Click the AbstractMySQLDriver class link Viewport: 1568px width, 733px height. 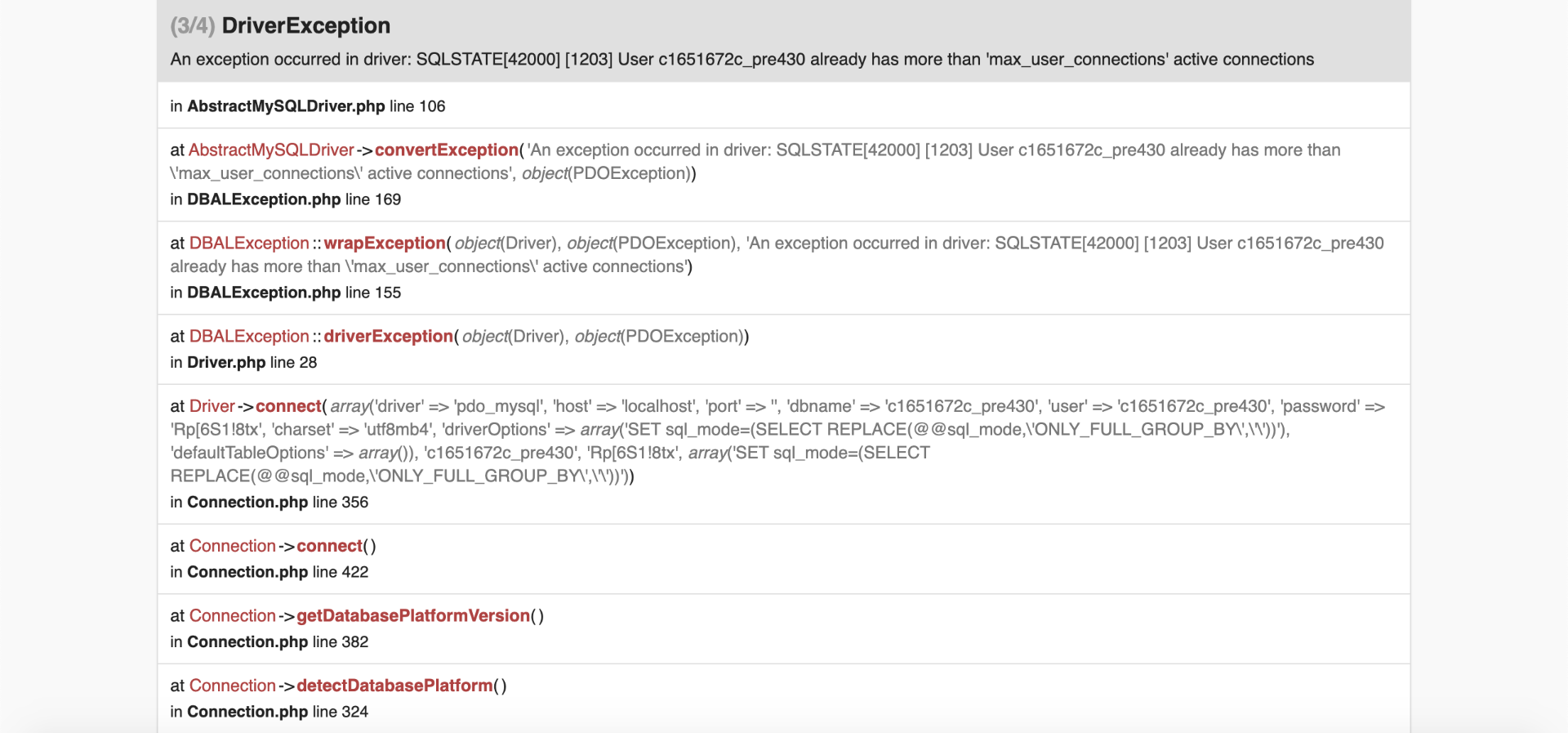271,150
